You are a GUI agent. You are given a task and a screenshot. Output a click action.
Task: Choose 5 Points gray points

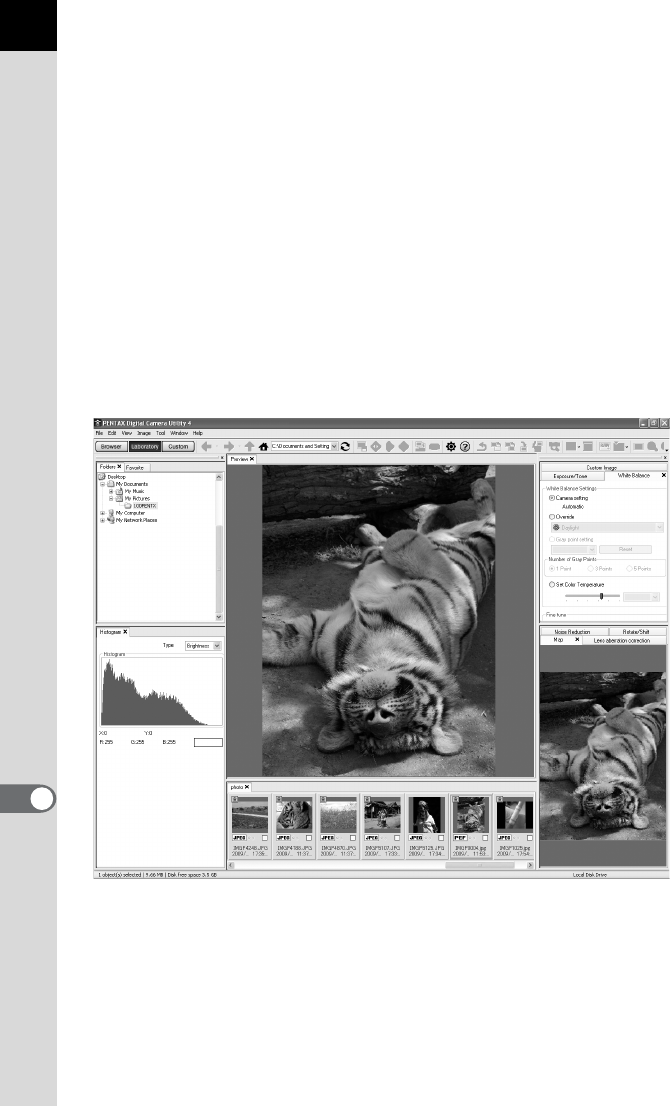[x=629, y=569]
